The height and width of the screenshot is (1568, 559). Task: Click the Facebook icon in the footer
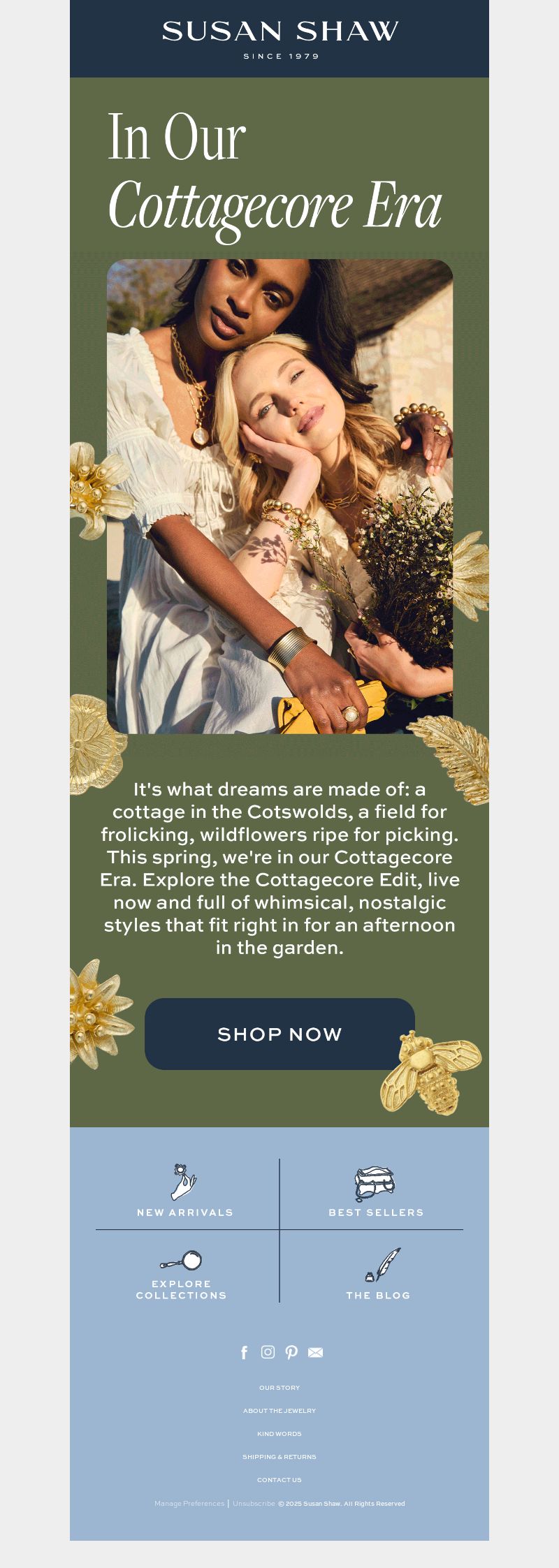point(244,1353)
